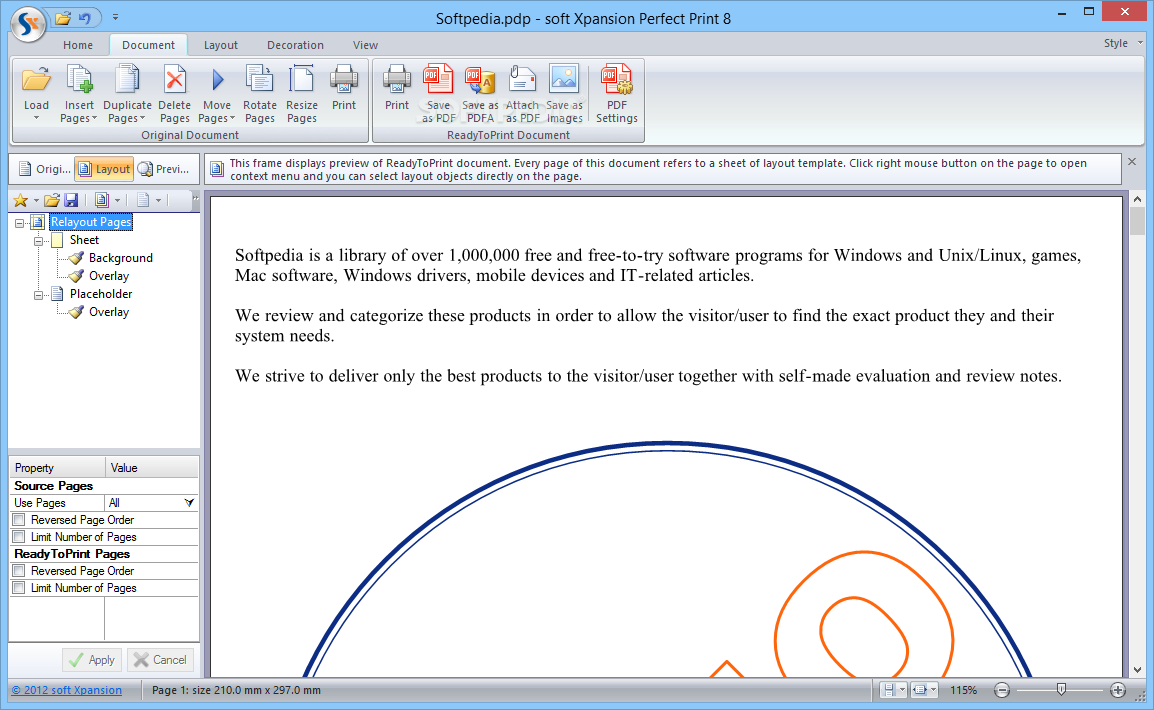Close the info message bar
The width and height of the screenshot is (1154, 710).
[1132, 162]
